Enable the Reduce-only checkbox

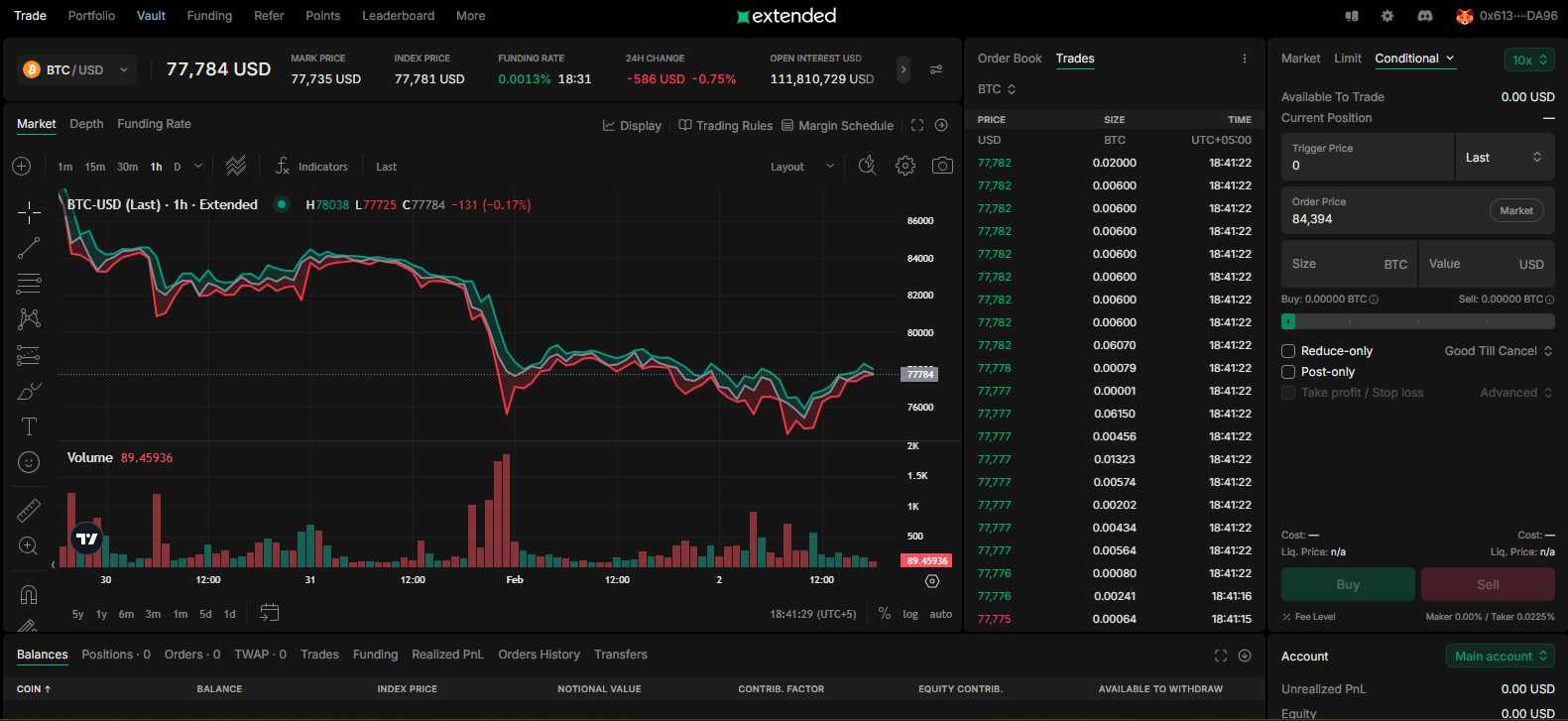[x=1288, y=351]
